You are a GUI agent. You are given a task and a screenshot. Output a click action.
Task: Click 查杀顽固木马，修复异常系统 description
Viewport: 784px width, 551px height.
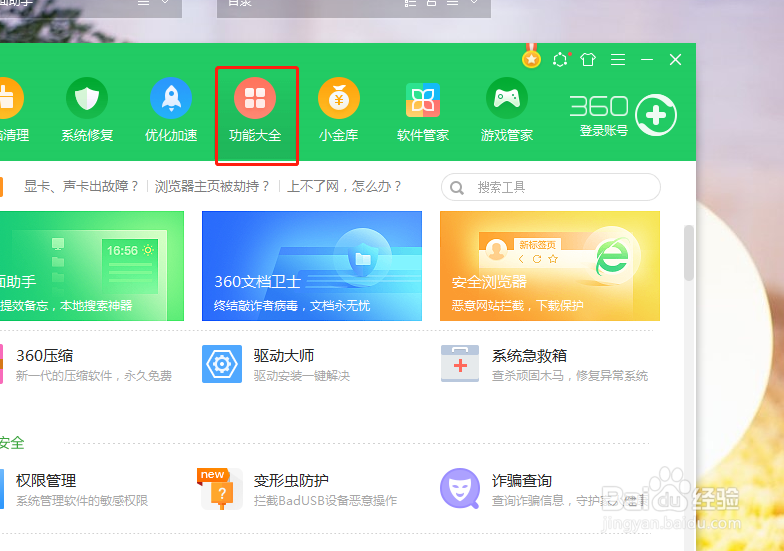tap(570, 376)
